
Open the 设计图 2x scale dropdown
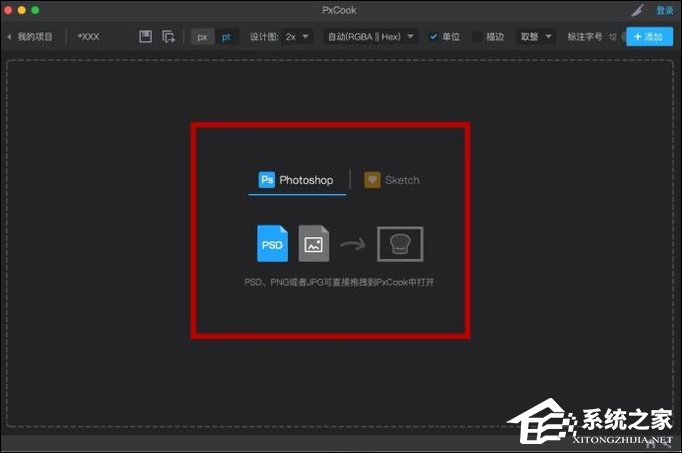point(297,37)
